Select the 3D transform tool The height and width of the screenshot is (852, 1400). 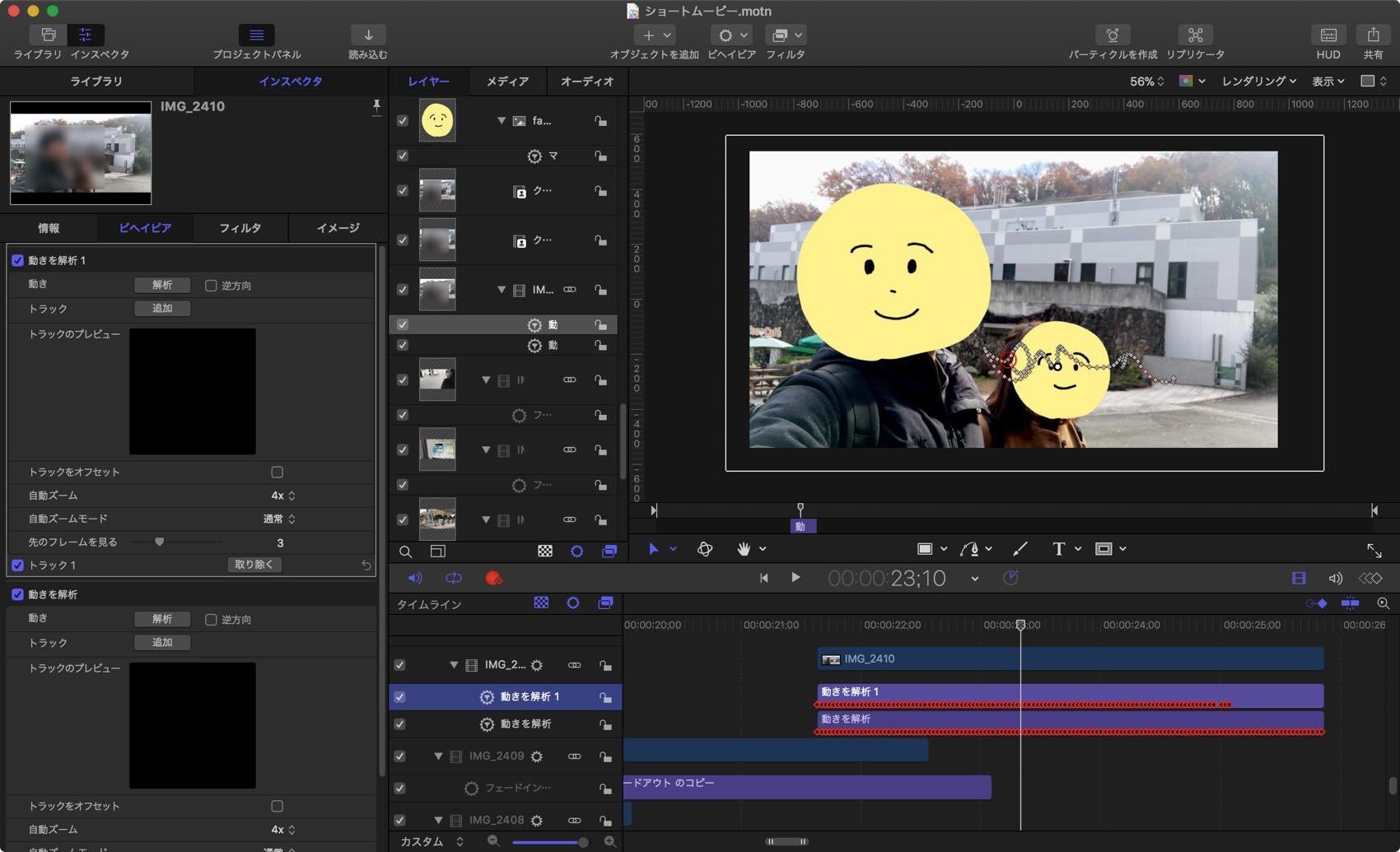click(x=705, y=549)
